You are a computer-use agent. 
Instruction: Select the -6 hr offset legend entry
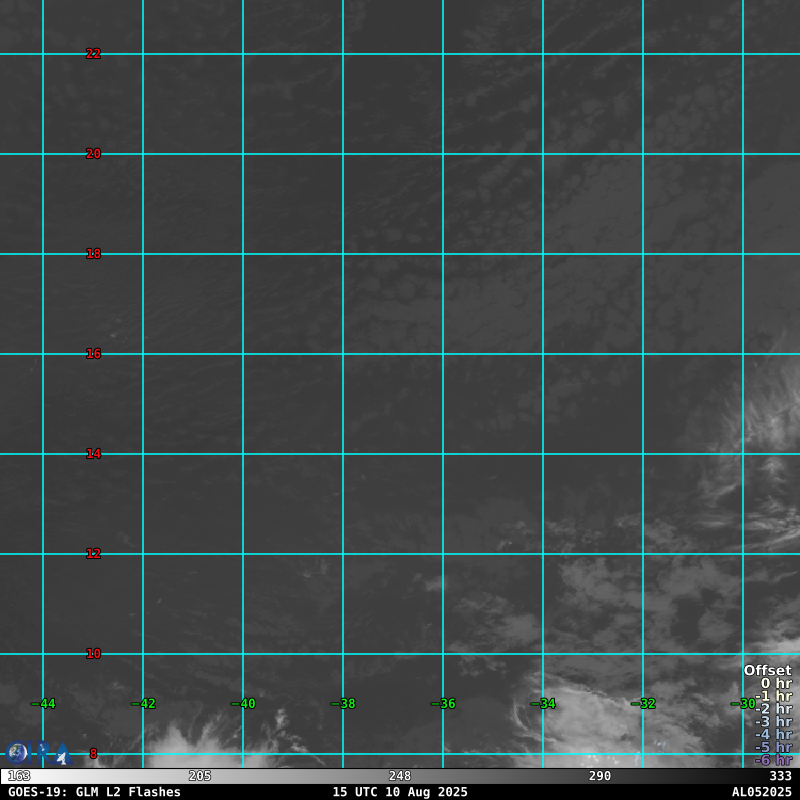click(773, 760)
